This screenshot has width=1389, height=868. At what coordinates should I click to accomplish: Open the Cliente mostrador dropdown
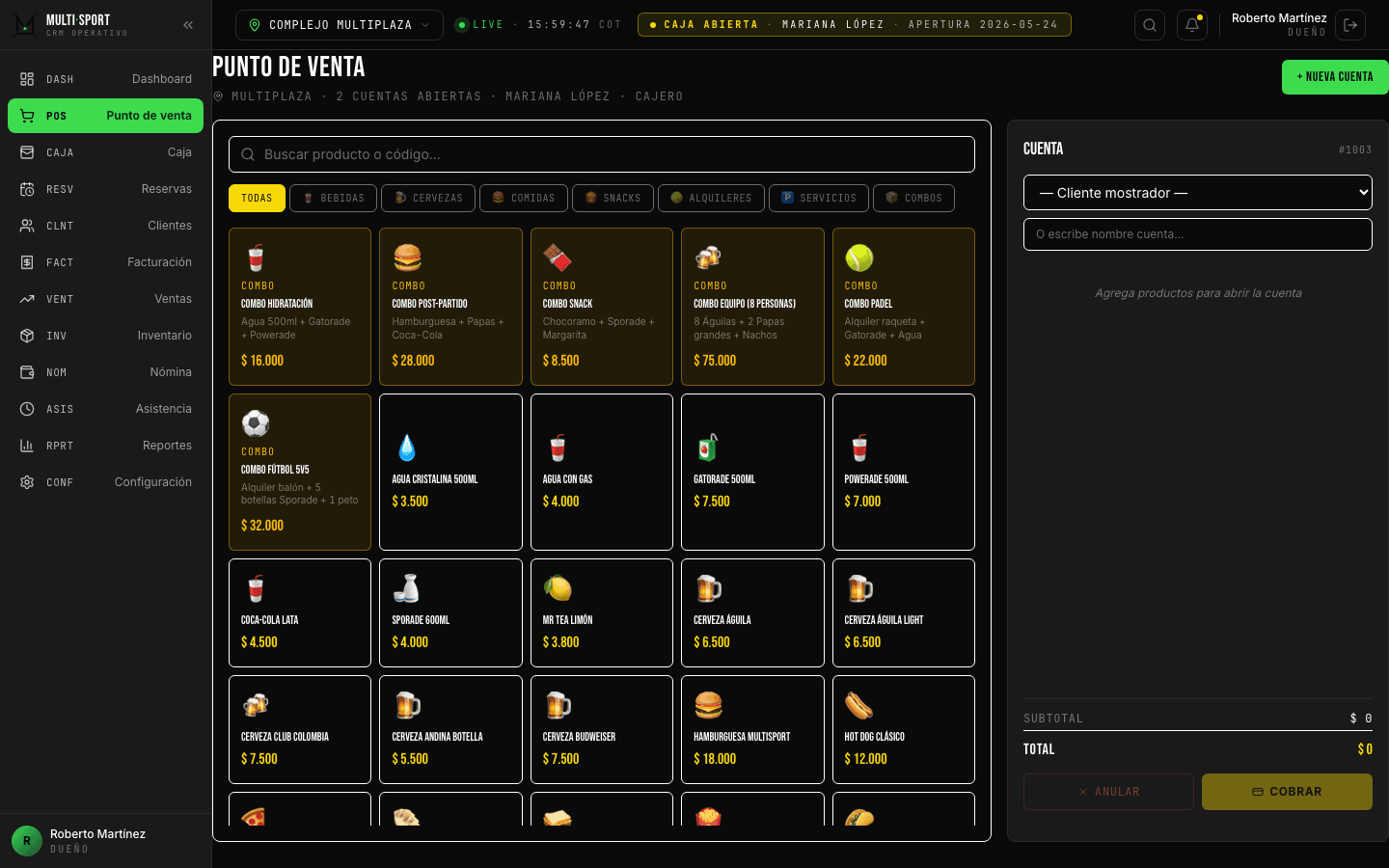(1198, 192)
